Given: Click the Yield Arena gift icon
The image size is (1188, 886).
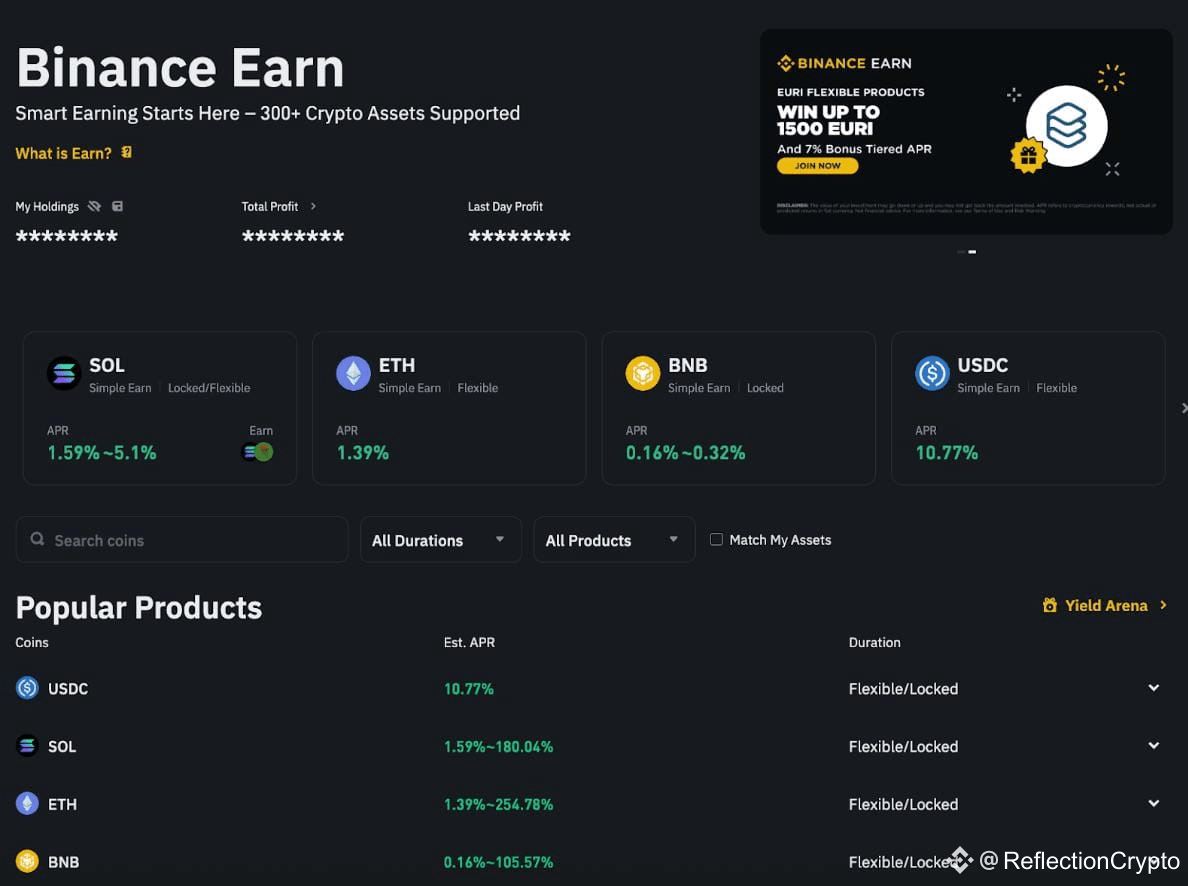Looking at the screenshot, I should point(1049,605).
